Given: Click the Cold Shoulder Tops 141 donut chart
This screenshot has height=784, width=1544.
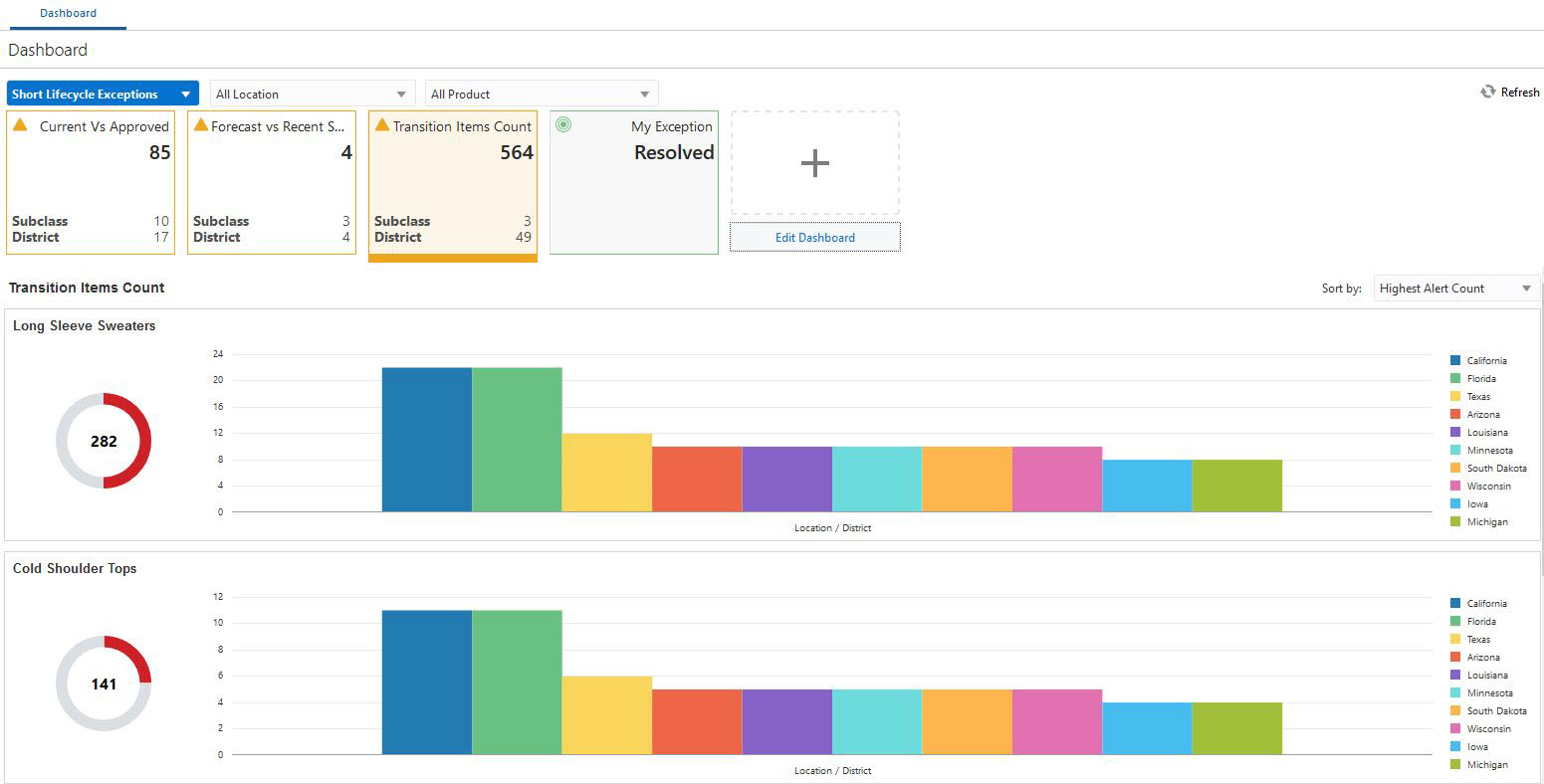Looking at the screenshot, I should click(x=104, y=684).
